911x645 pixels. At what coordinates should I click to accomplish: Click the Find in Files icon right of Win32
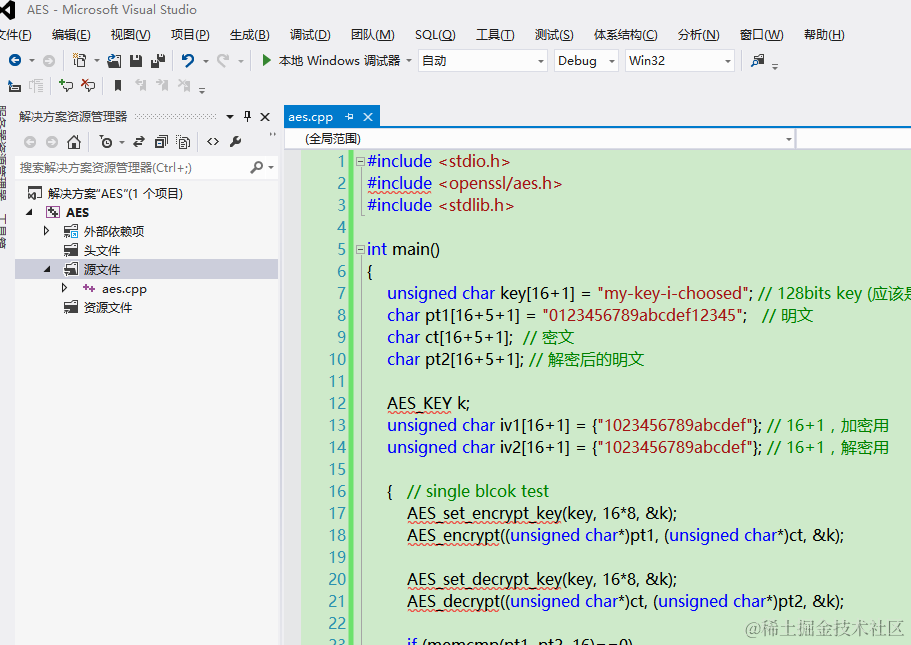point(758,60)
